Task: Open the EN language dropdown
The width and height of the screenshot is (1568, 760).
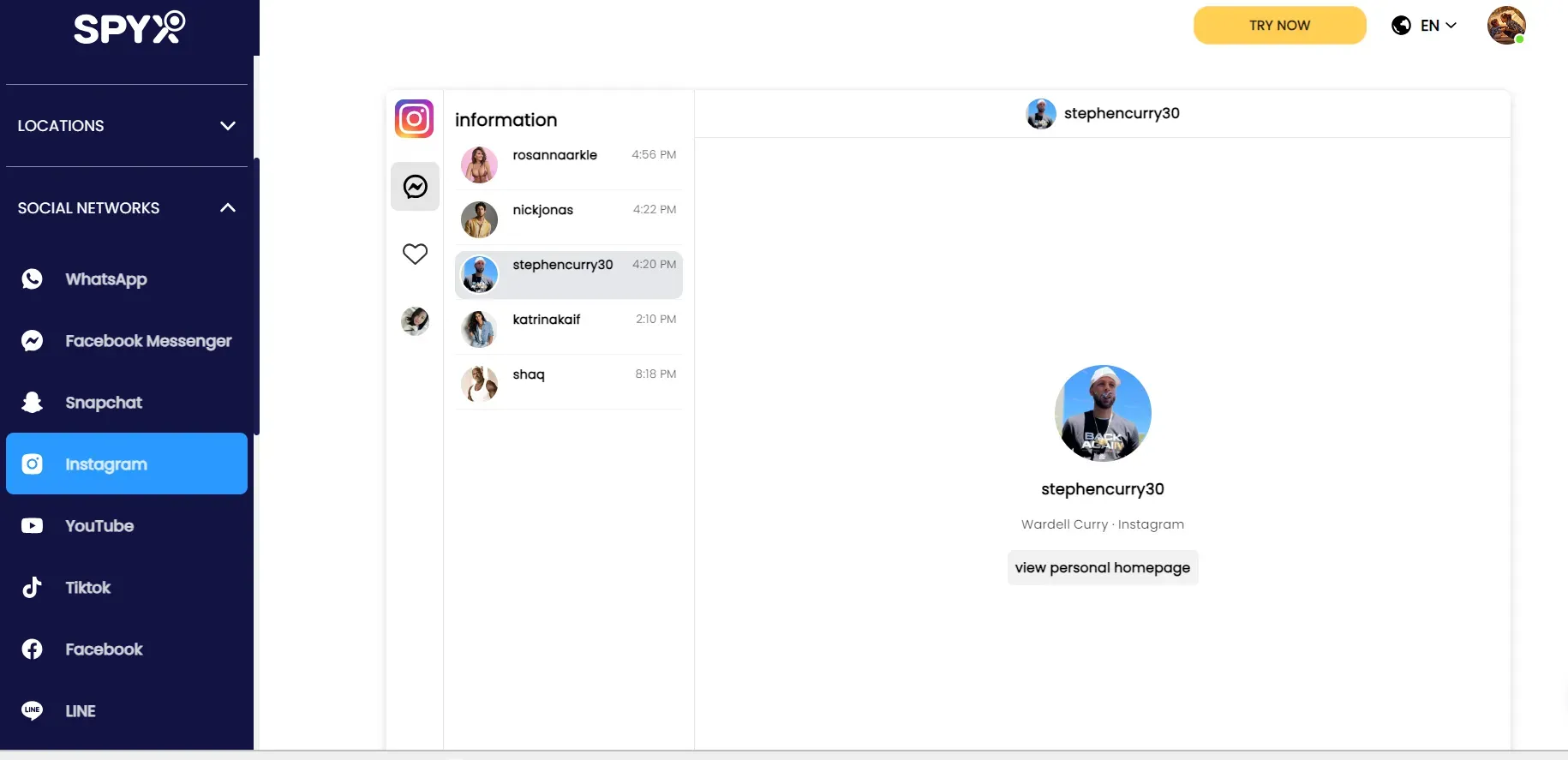Action: pyautogui.click(x=1438, y=26)
